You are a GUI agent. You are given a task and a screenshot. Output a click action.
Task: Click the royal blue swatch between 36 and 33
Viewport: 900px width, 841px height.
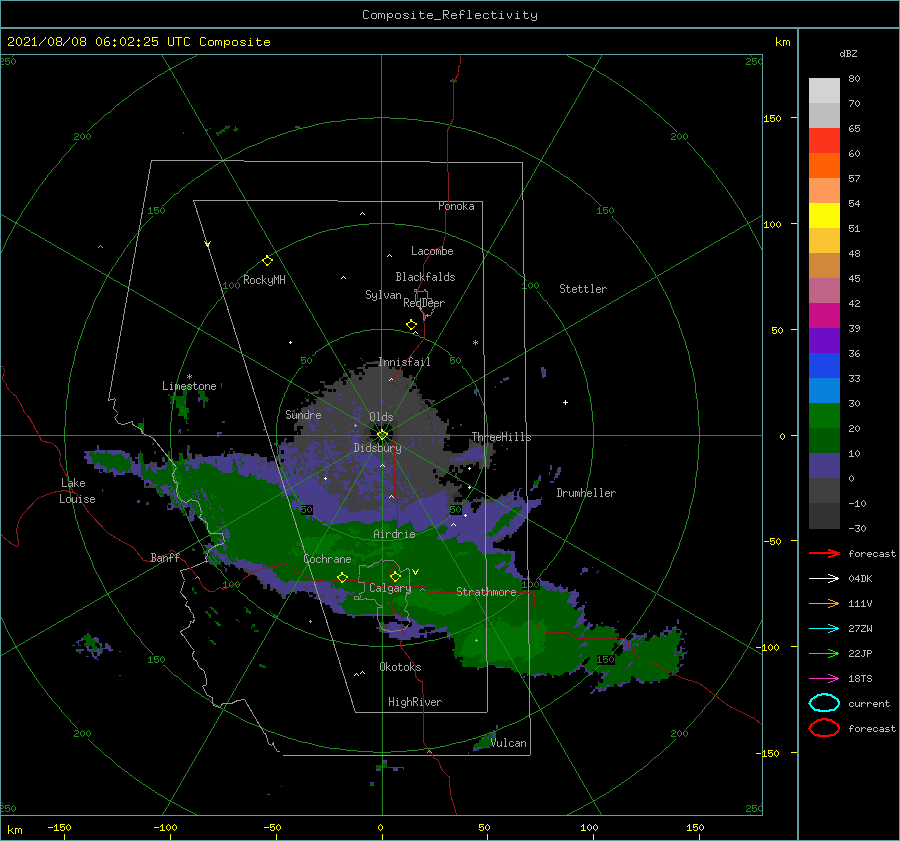(x=824, y=365)
